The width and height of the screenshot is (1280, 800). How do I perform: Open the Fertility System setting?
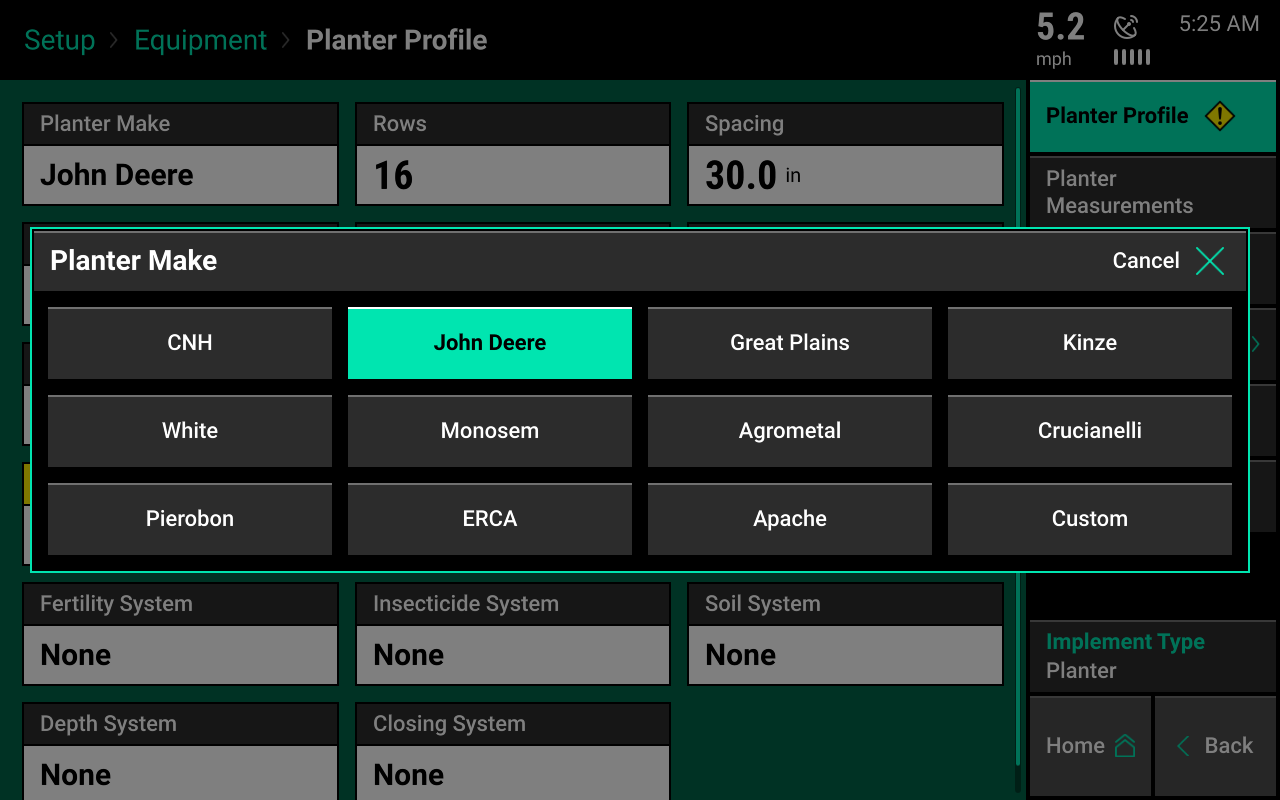(180, 634)
